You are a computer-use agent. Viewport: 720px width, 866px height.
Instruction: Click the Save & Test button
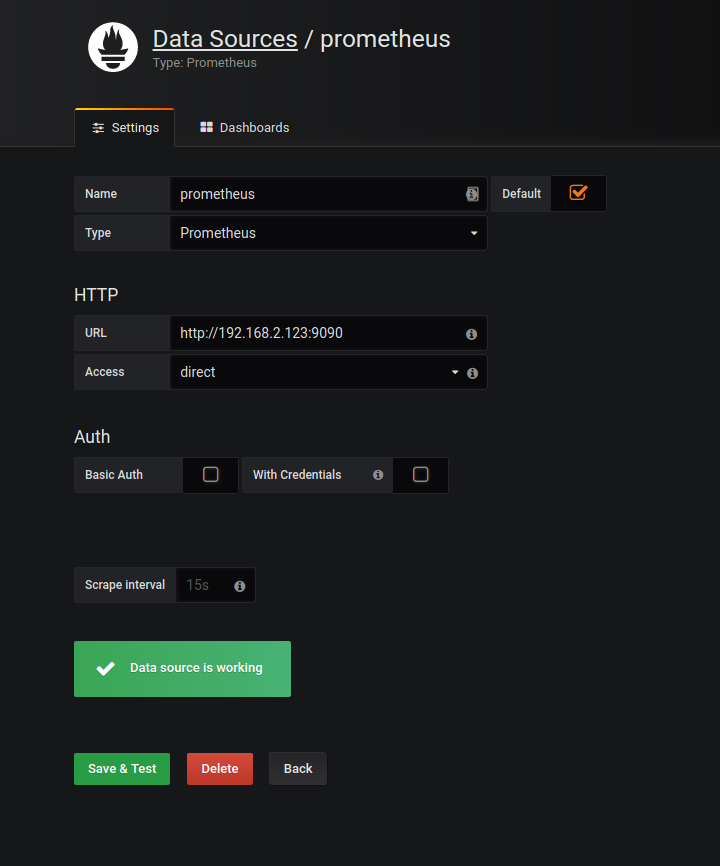coord(122,769)
